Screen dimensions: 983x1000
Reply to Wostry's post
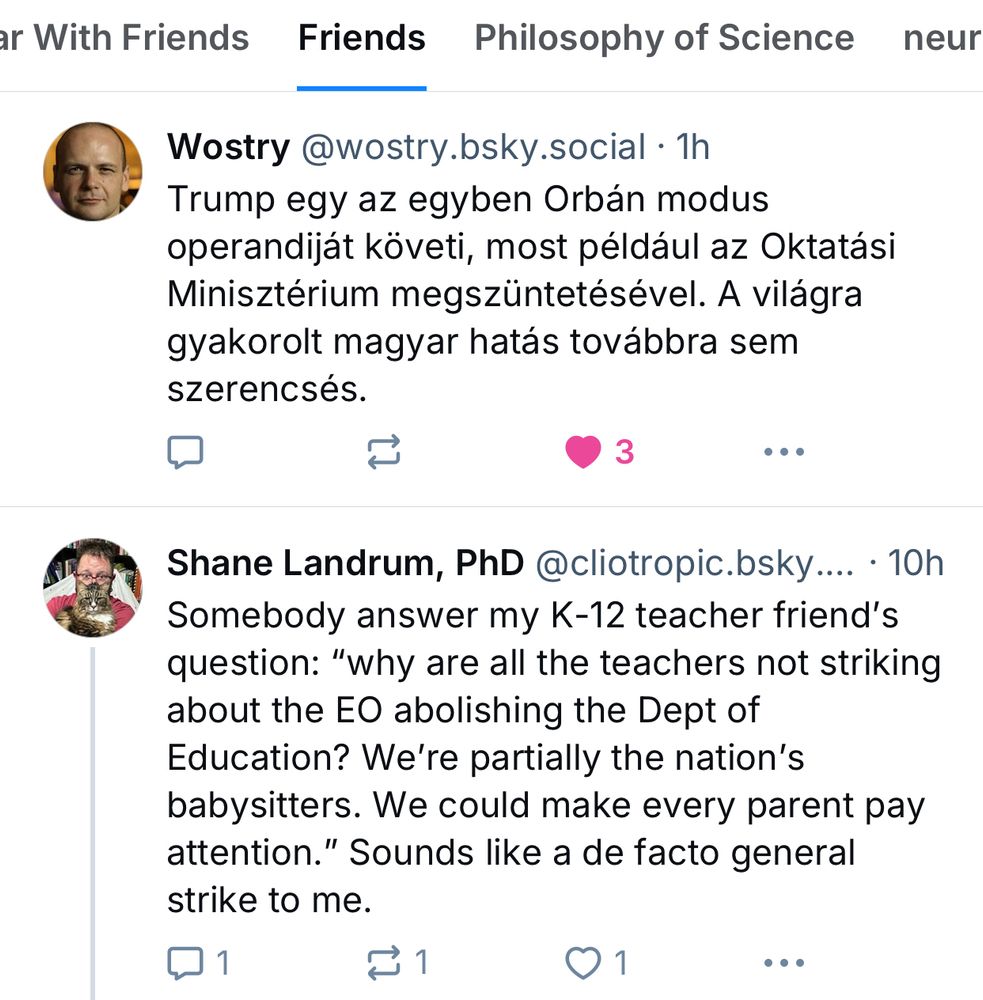pyautogui.click(x=185, y=453)
